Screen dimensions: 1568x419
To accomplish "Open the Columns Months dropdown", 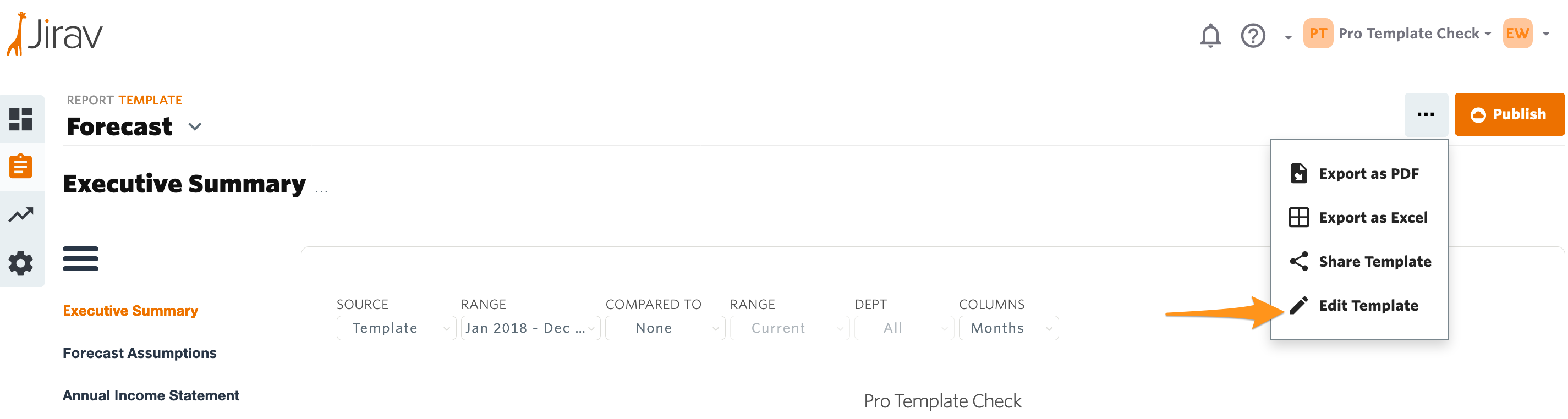I will (x=1008, y=328).
